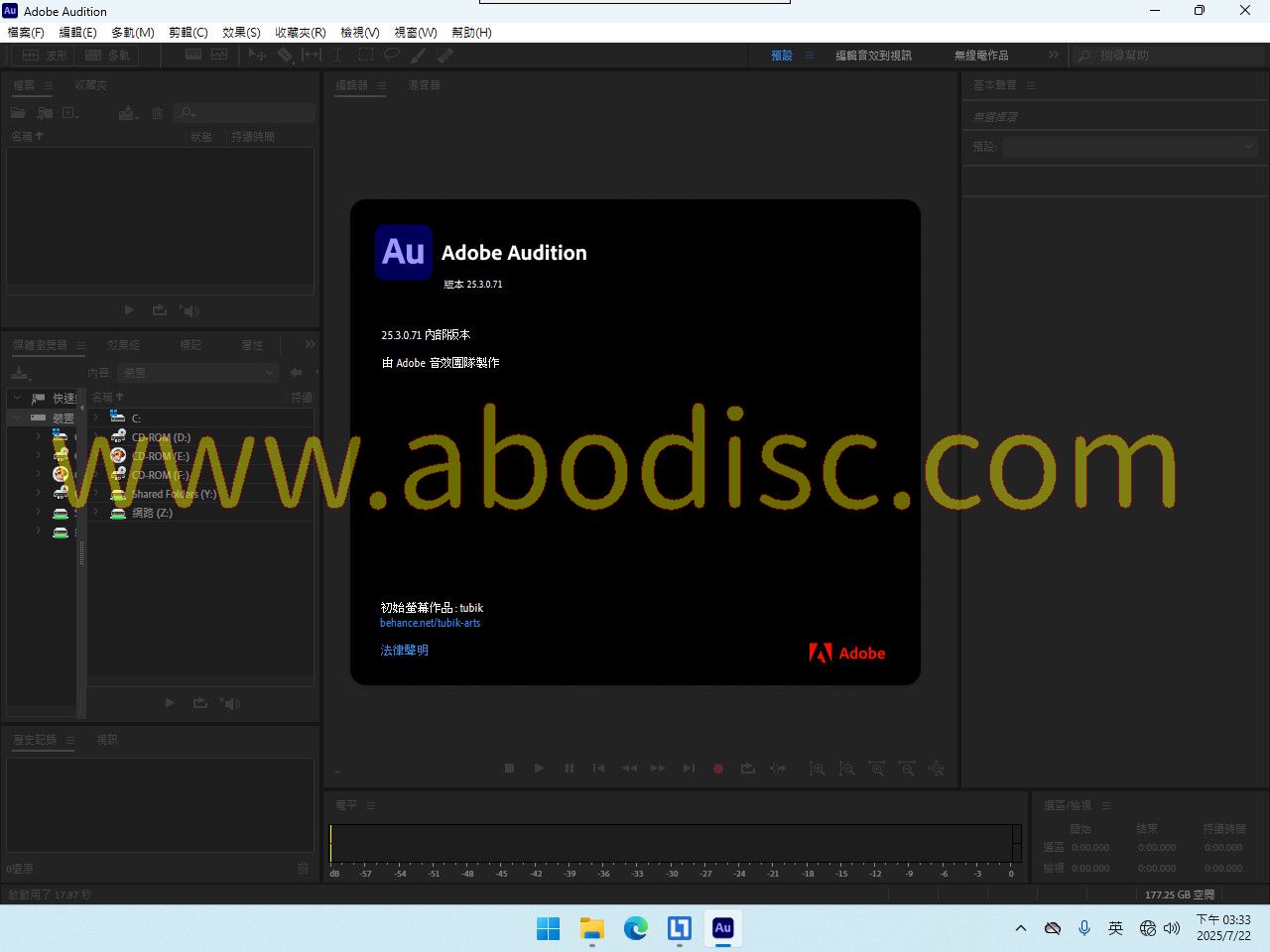The height and width of the screenshot is (952, 1270).
Task: Click the search field in 檔案 panel
Action: [244, 113]
